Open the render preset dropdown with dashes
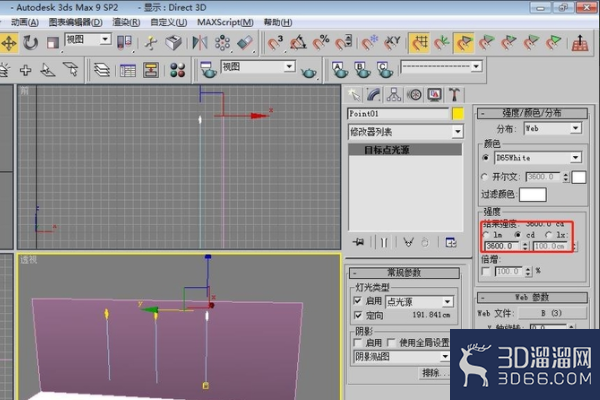Image resolution: width=600 pixels, height=400 pixels. 440,66
